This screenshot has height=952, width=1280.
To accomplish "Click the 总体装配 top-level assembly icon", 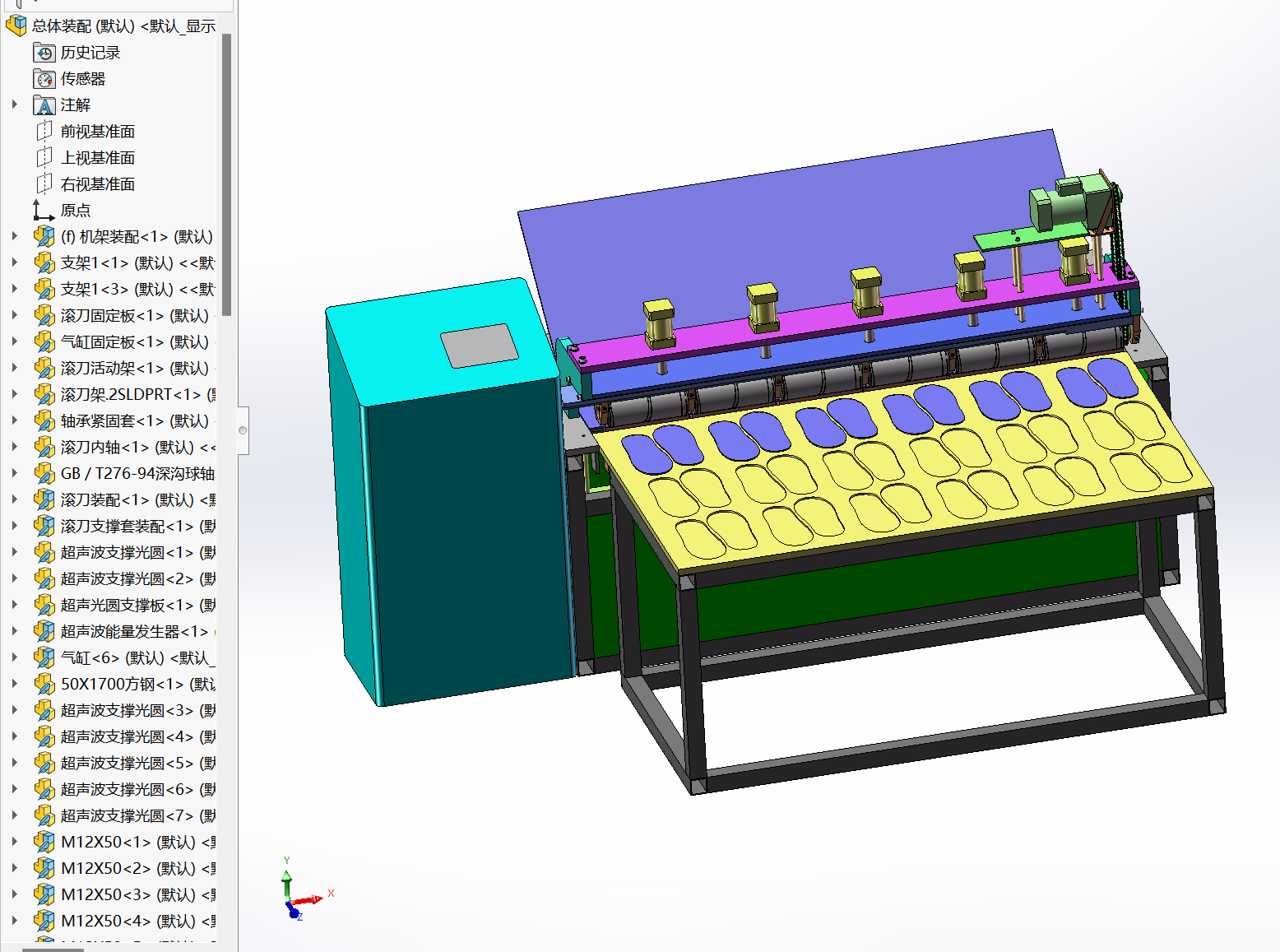I will tap(16, 26).
